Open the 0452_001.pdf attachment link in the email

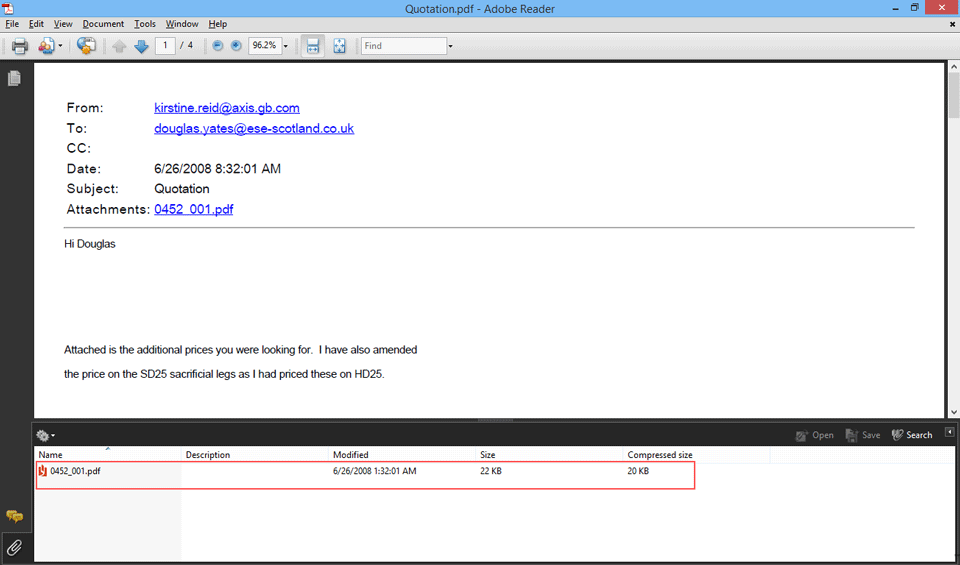[193, 209]
